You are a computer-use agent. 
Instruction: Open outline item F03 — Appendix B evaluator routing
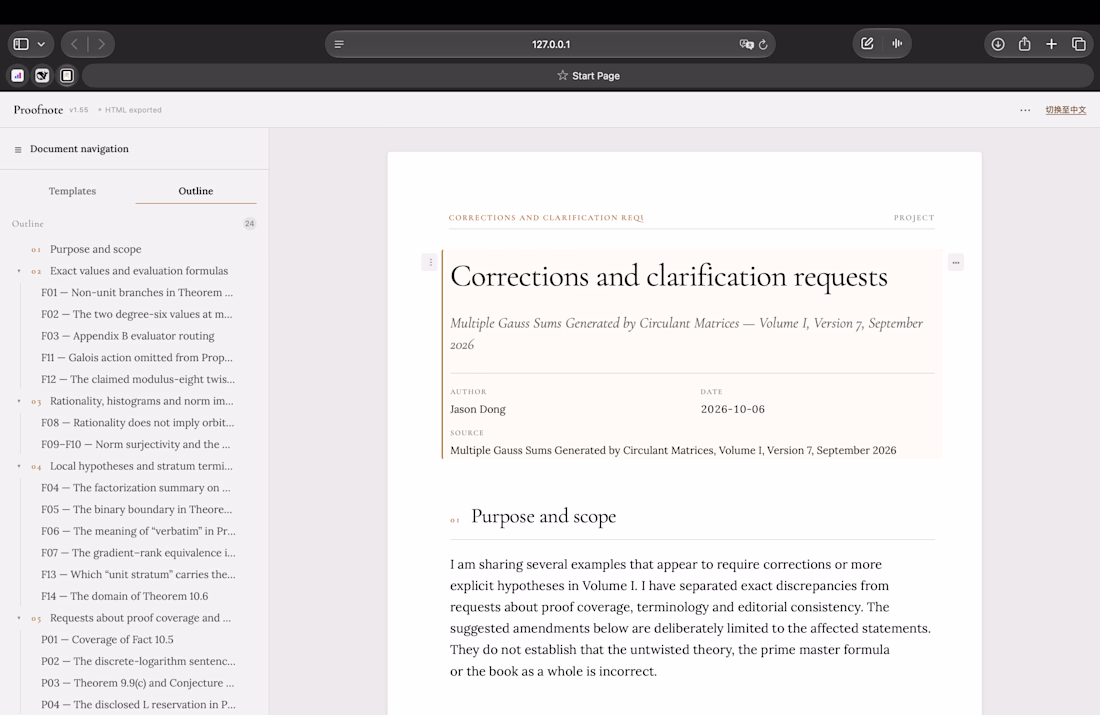128,336
